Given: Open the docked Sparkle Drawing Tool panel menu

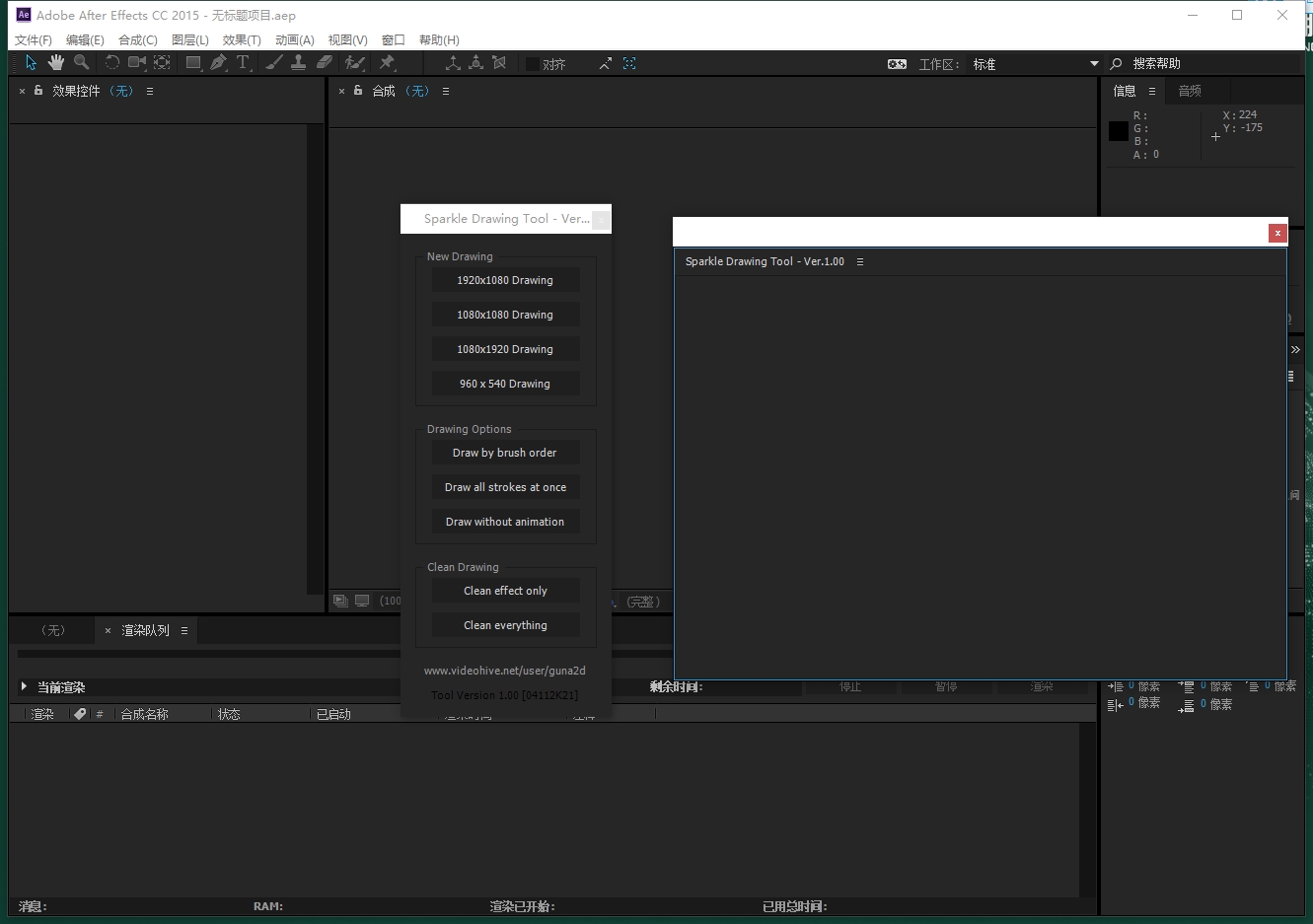Looking at the screenshot, I should tap(860, 261).
